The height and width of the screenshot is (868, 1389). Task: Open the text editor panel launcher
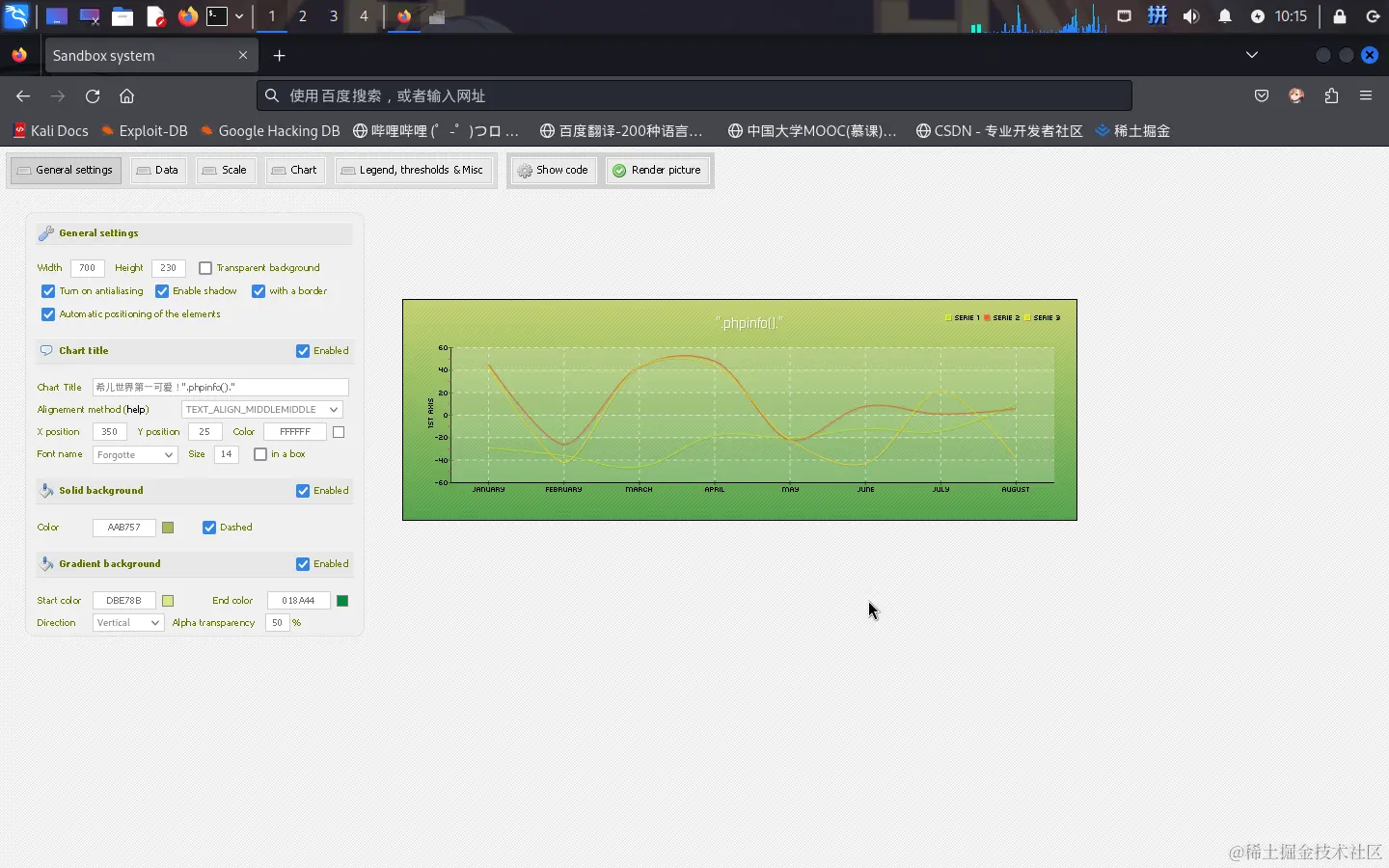point(155,16)
